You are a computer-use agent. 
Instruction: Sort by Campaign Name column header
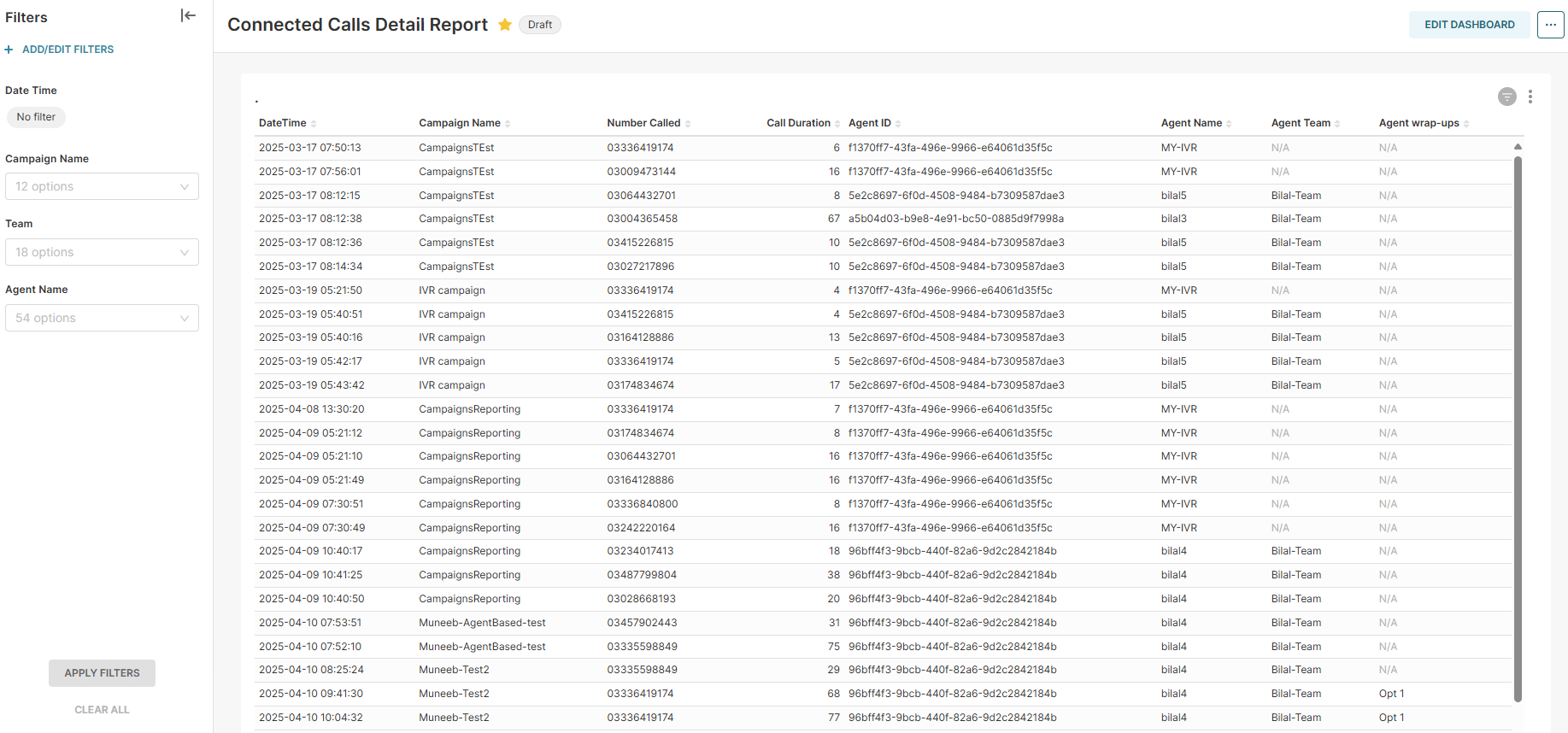click(460, 123)
